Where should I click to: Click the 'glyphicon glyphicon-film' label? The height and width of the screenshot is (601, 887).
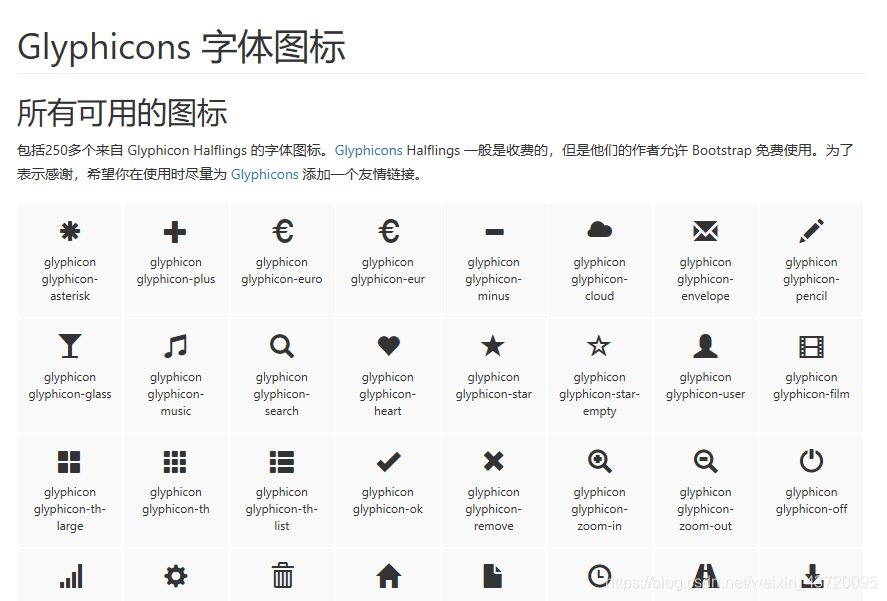pos(811,385)
